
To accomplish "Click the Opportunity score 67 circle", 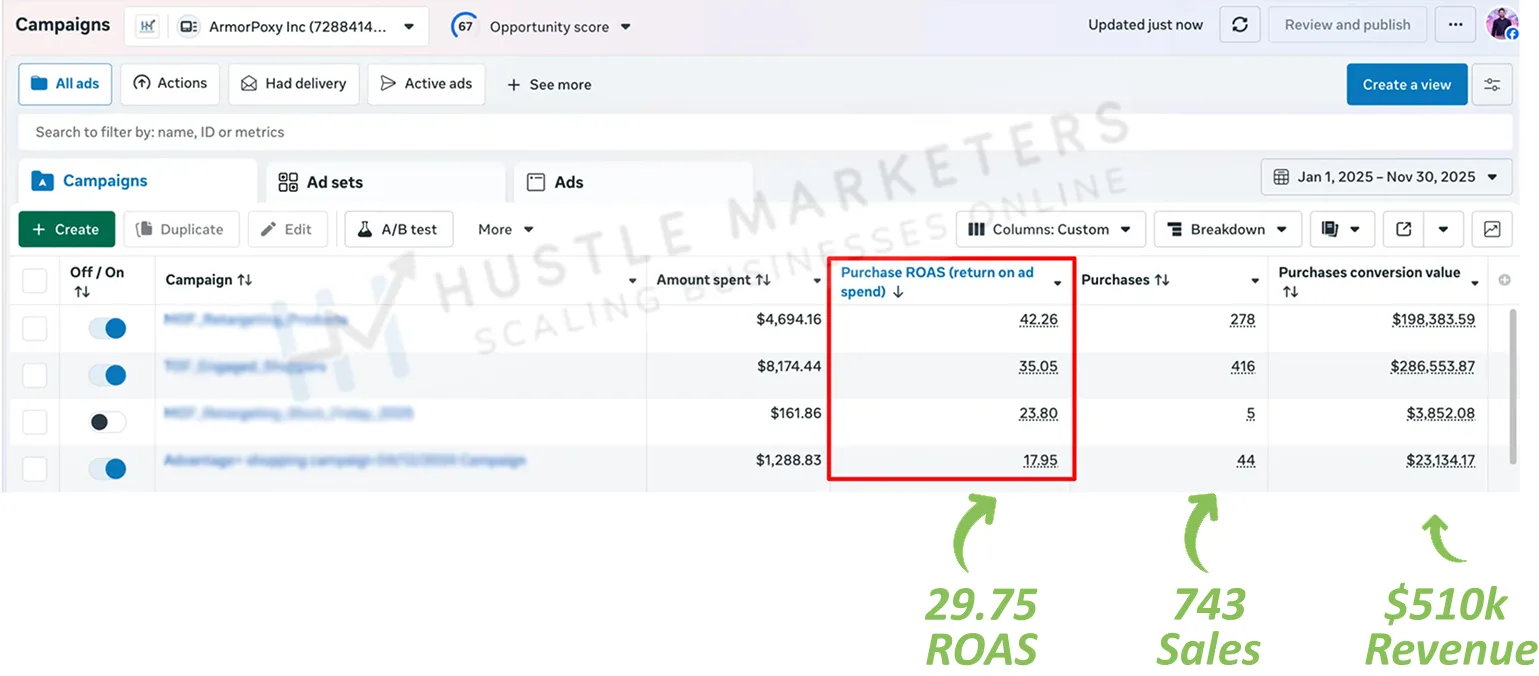I will coord(465,26).
